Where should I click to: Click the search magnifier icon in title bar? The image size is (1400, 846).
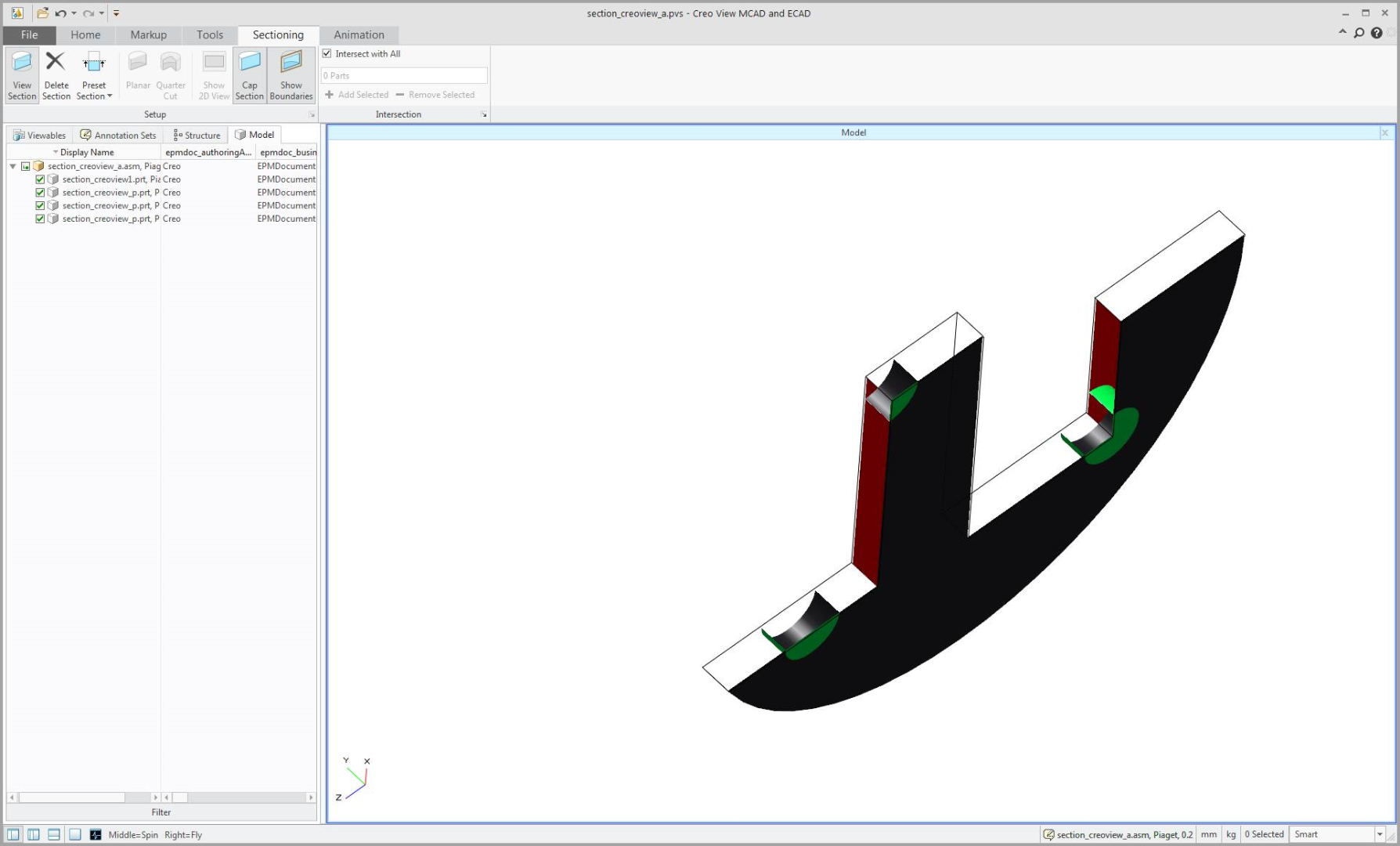pos(1359,33)
